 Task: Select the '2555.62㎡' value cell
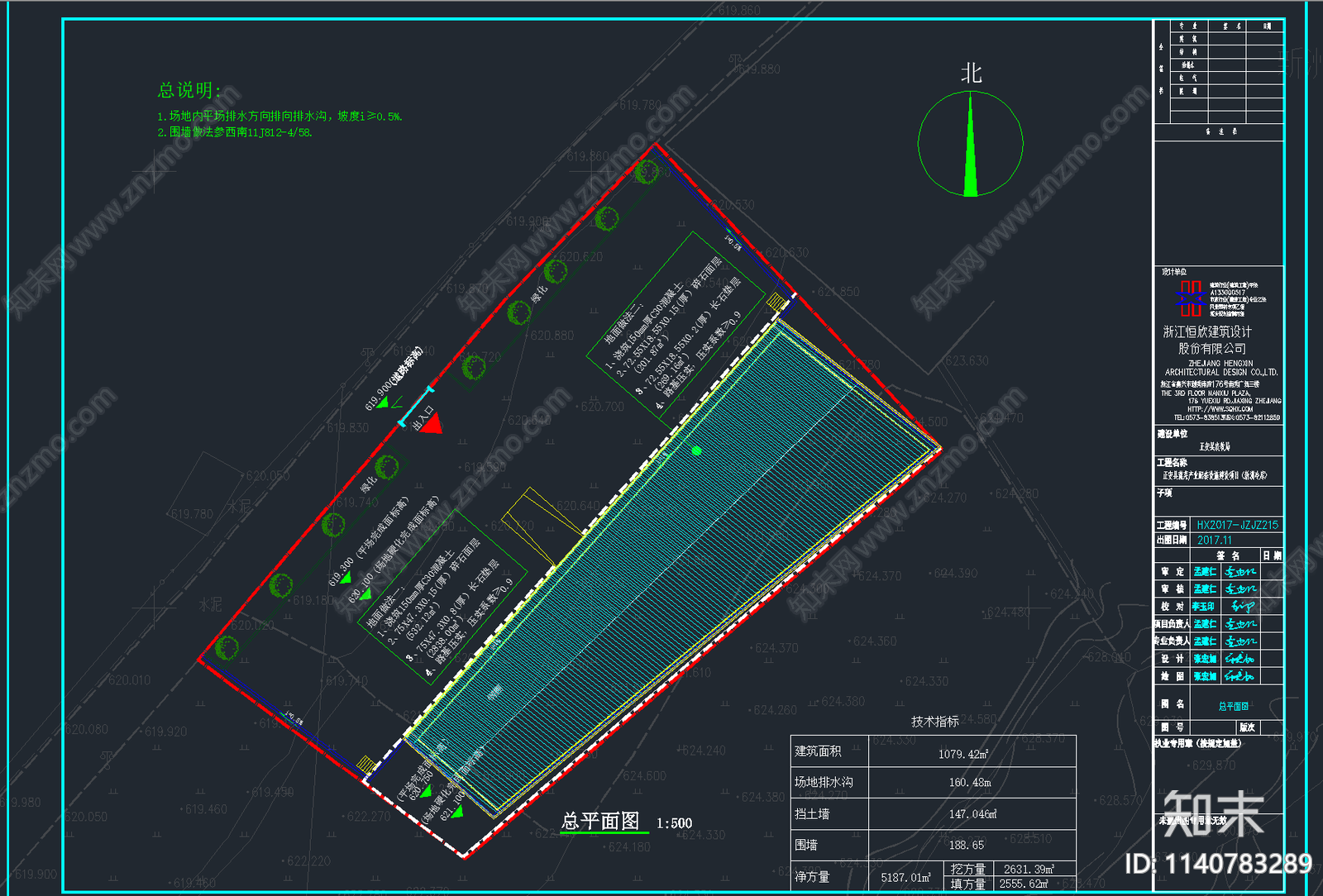coord(1034,884)
